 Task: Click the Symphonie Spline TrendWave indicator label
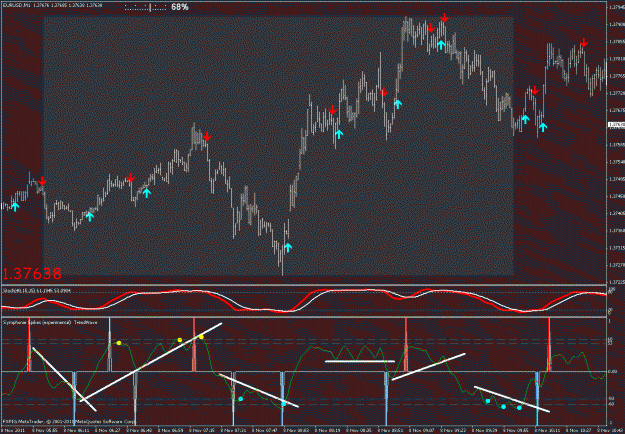tap(50, 322)
